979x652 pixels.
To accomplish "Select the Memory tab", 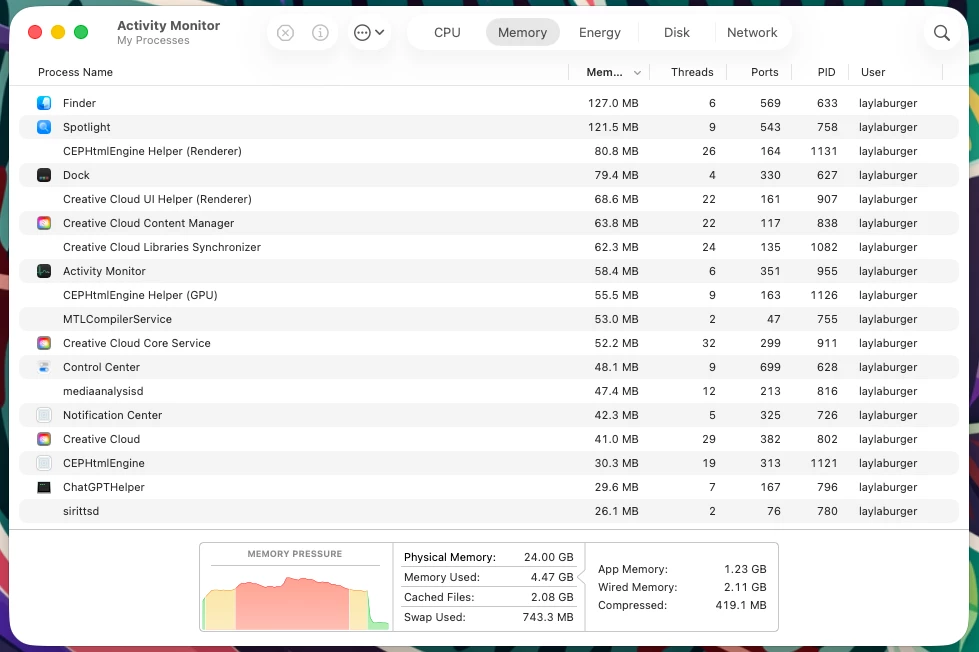I will click(x=522, y=32).
